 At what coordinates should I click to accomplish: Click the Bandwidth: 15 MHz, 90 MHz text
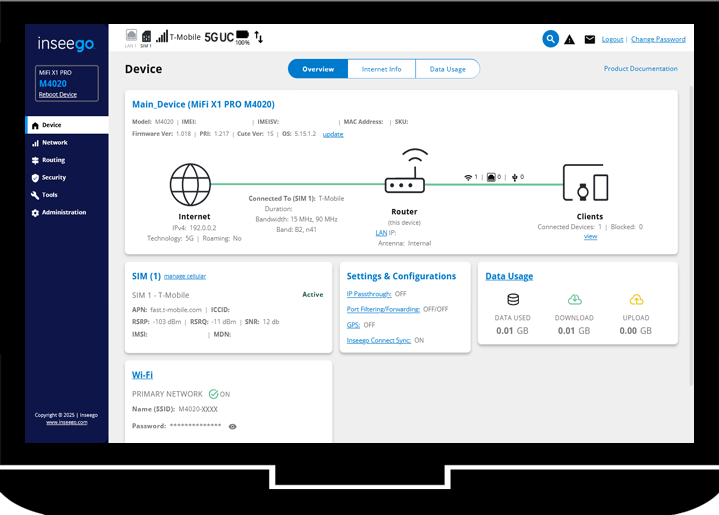coord(296,219)
